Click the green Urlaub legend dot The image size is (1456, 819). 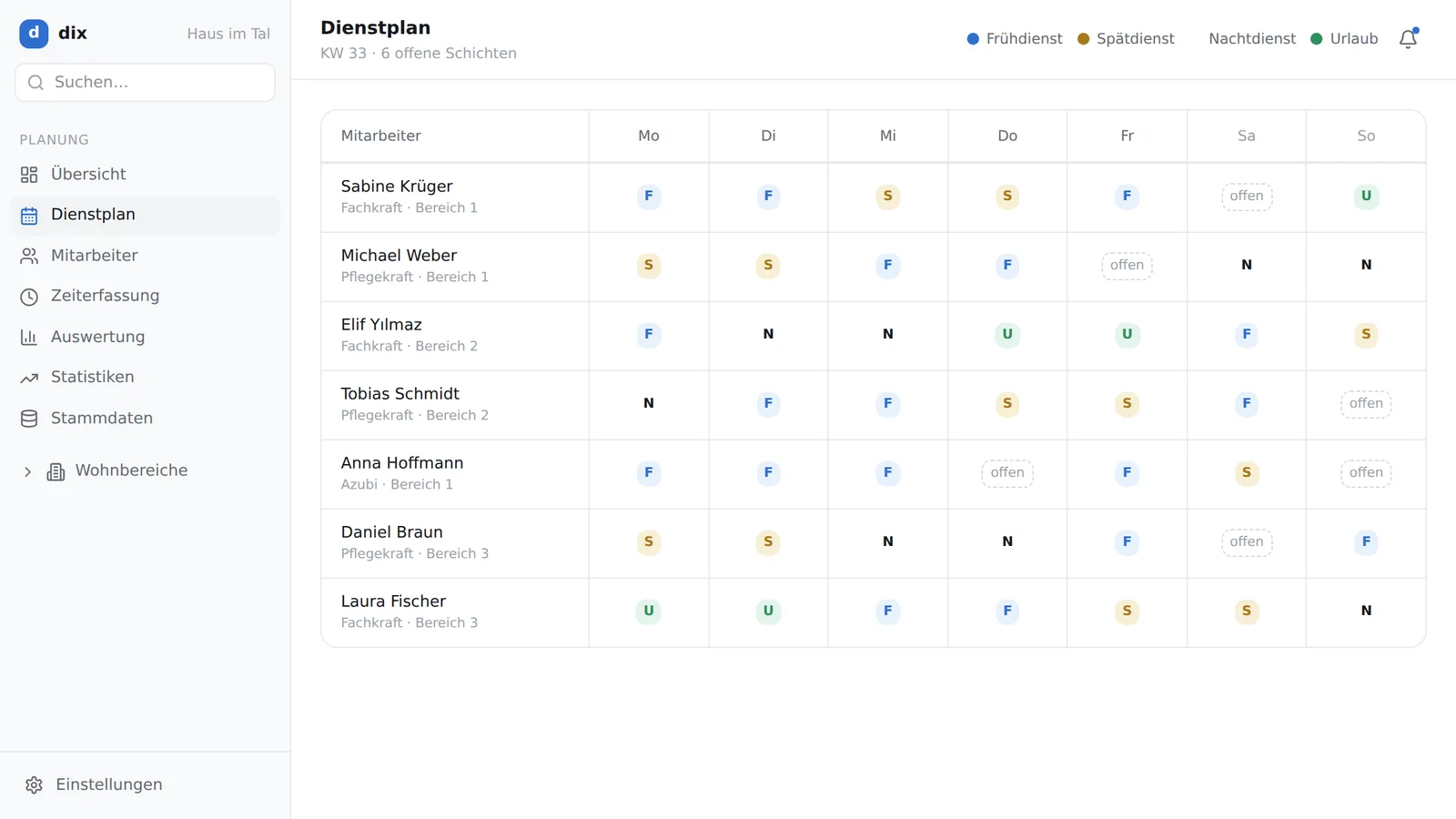click(1316, 39)
